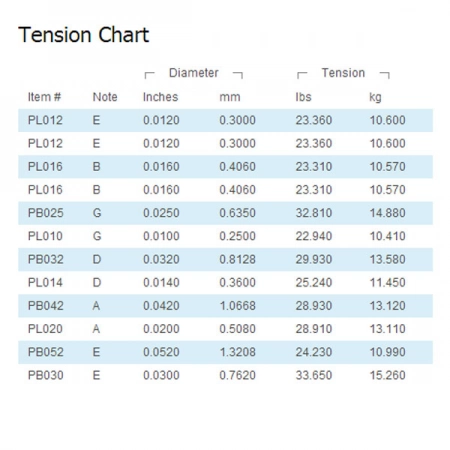The width and height of the screenshot is (450, 450).
Task: Select item PB042 row label
Action: [45, 306]
